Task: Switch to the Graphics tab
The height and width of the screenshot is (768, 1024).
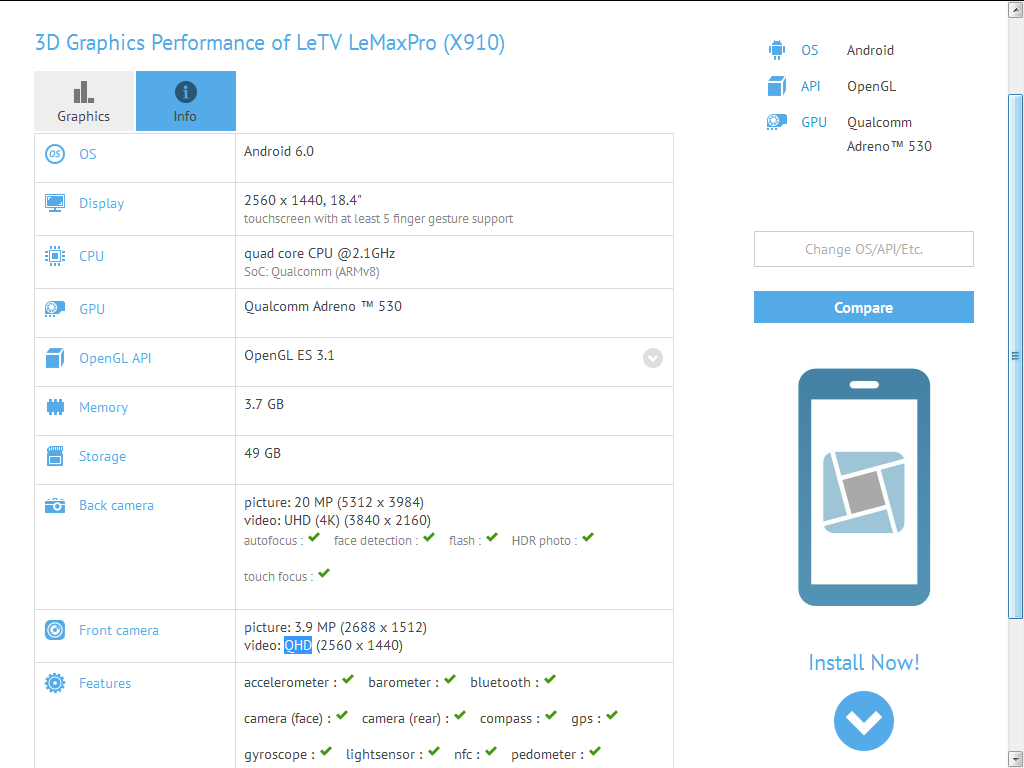Action: coord(84,101)
